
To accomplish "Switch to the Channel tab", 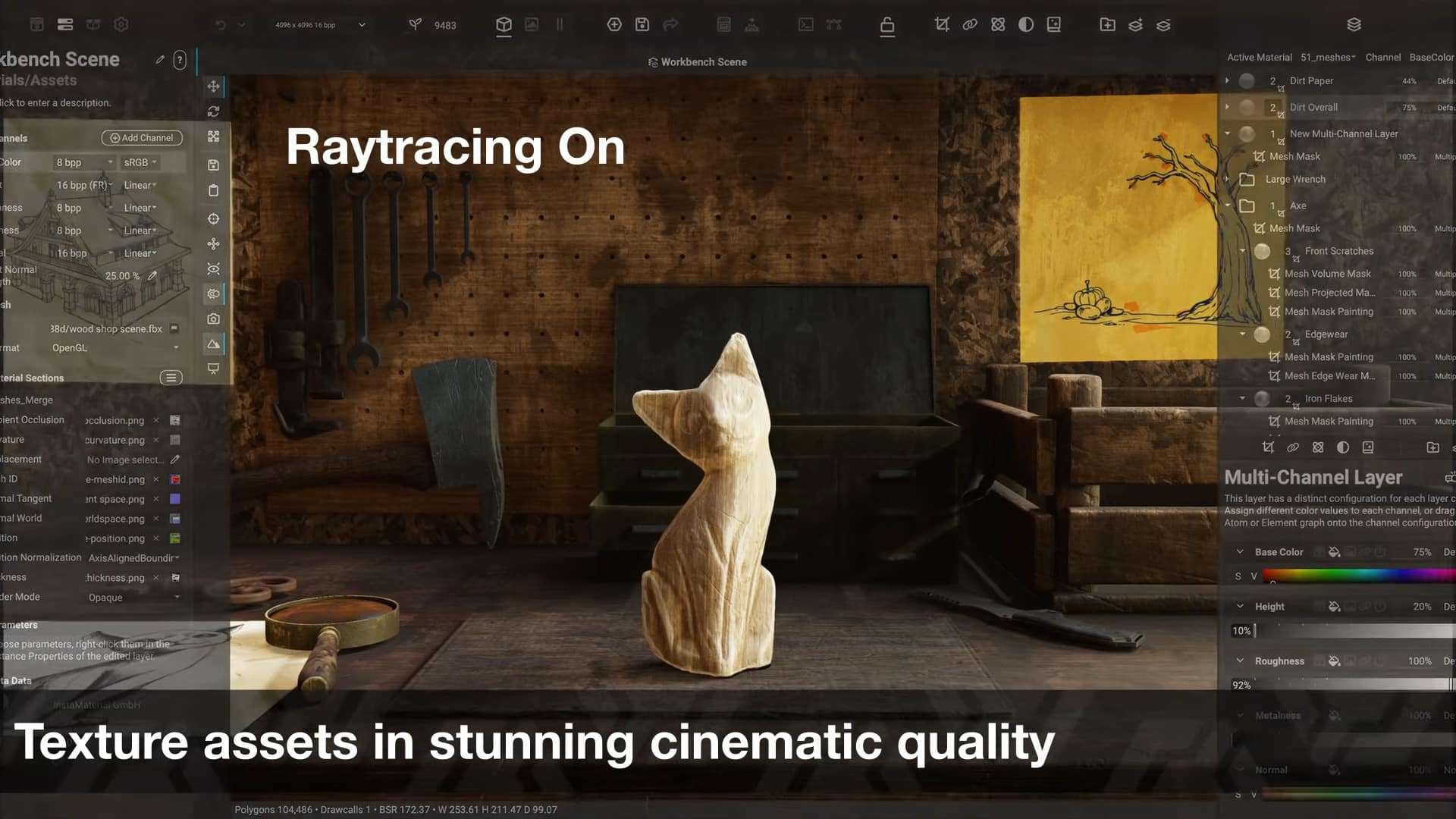I will pos(1383,57).
